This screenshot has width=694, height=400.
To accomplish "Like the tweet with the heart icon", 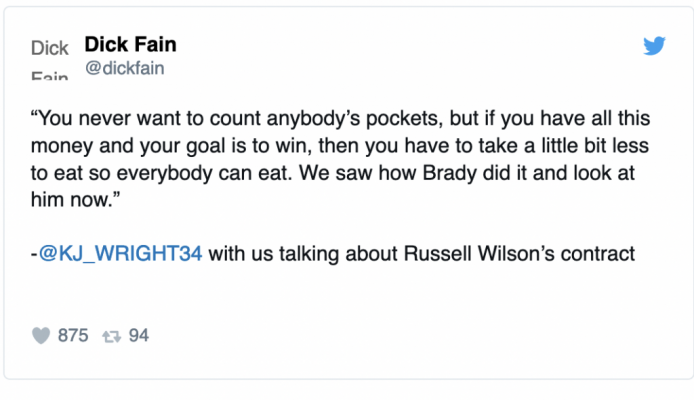I will click(x=41, y=335).
